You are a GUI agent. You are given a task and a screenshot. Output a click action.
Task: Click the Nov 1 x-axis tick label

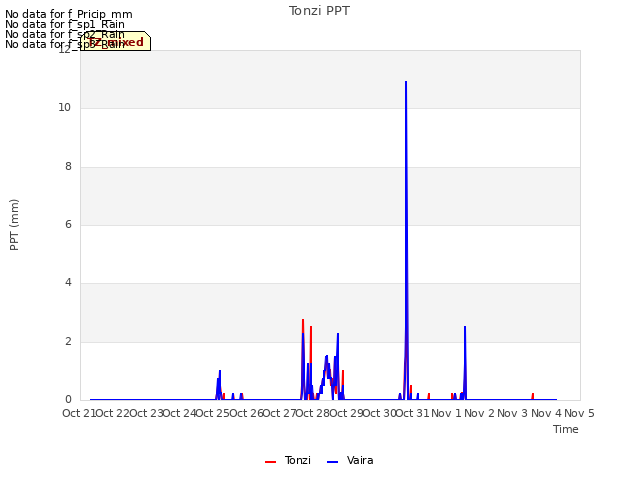pos(446,413)
